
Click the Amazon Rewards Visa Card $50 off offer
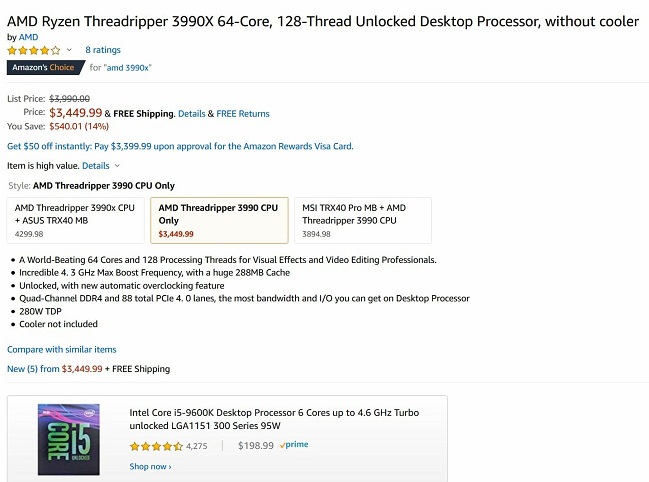pos(180,146)
